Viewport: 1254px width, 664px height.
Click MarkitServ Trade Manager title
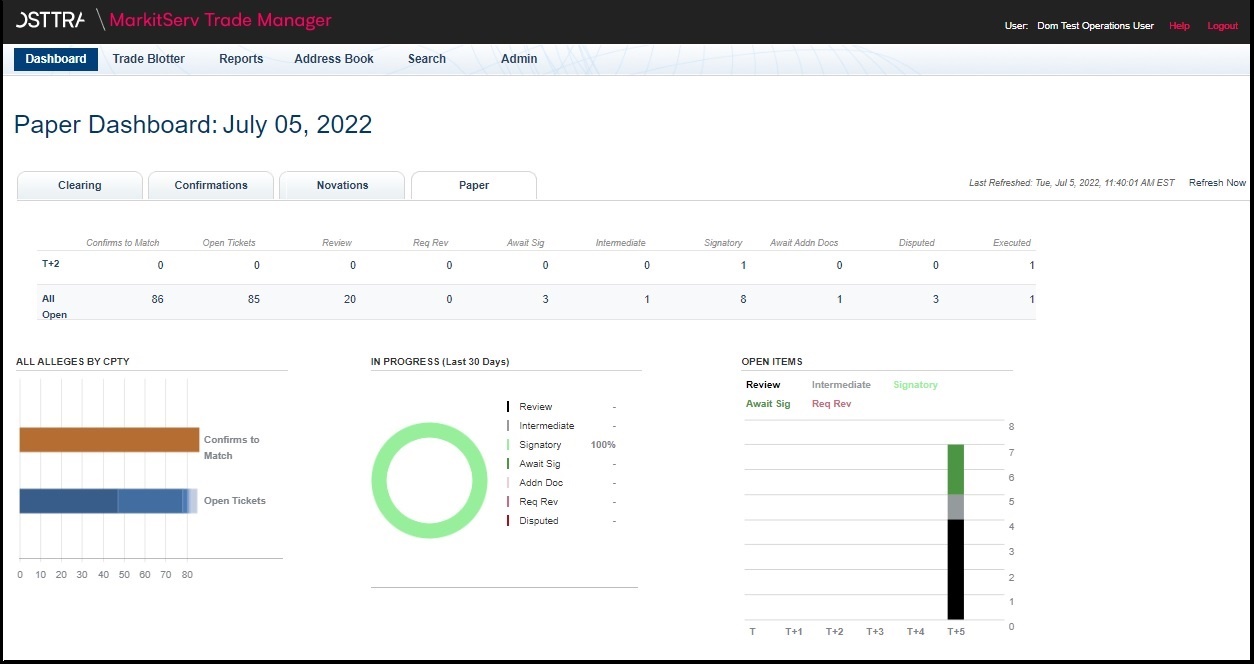coord(220,20)
